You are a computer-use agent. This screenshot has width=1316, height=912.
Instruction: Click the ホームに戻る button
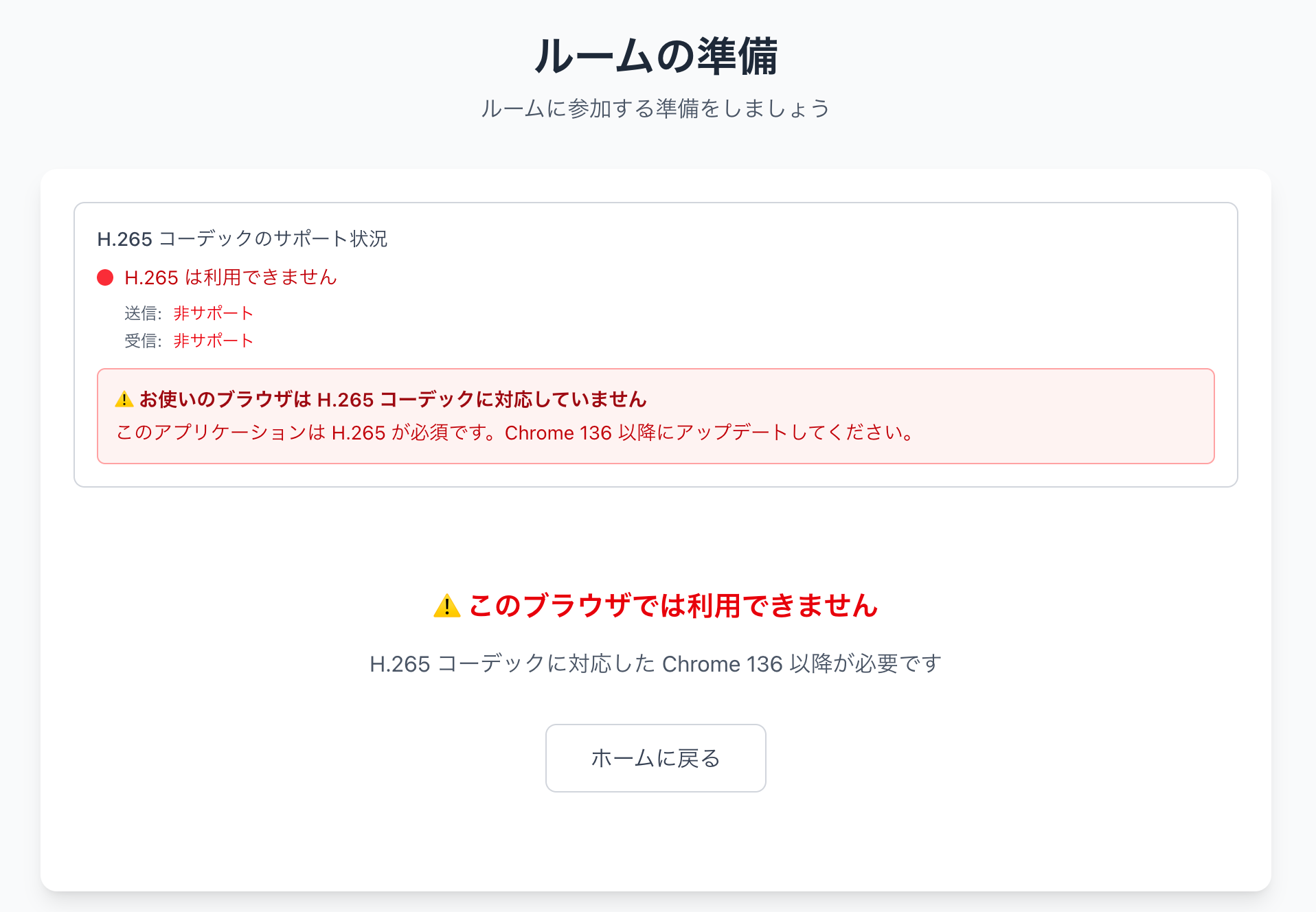click(x=655, y=758)
